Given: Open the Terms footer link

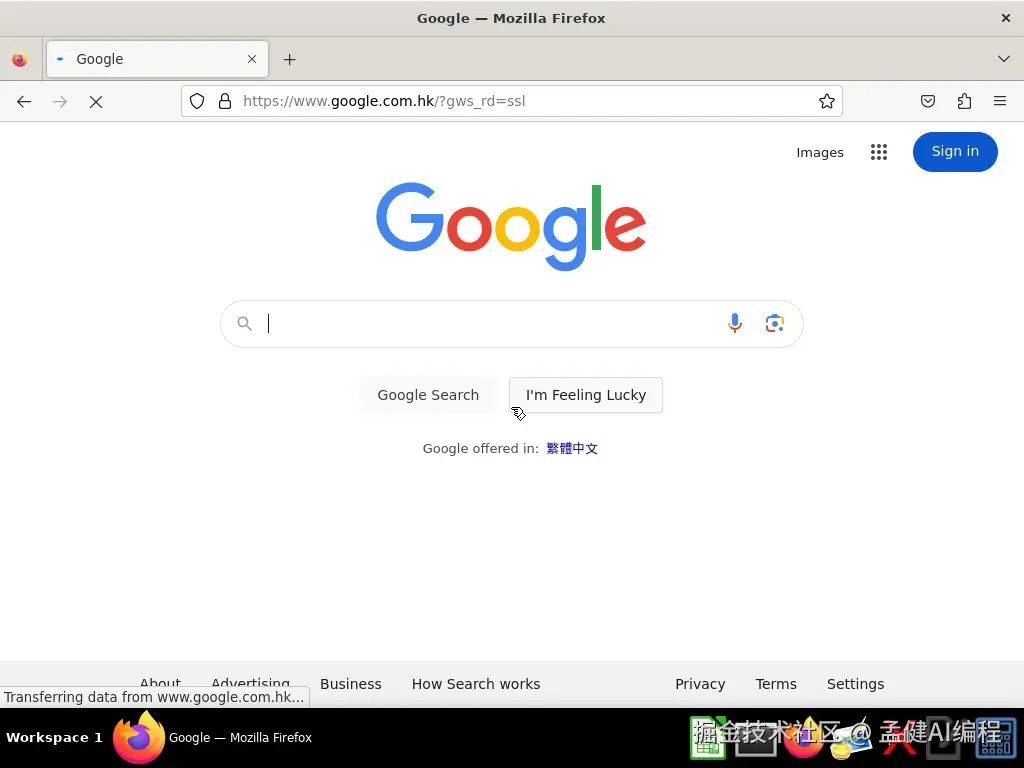Looking at the screenshot, I should coord(776,684).
